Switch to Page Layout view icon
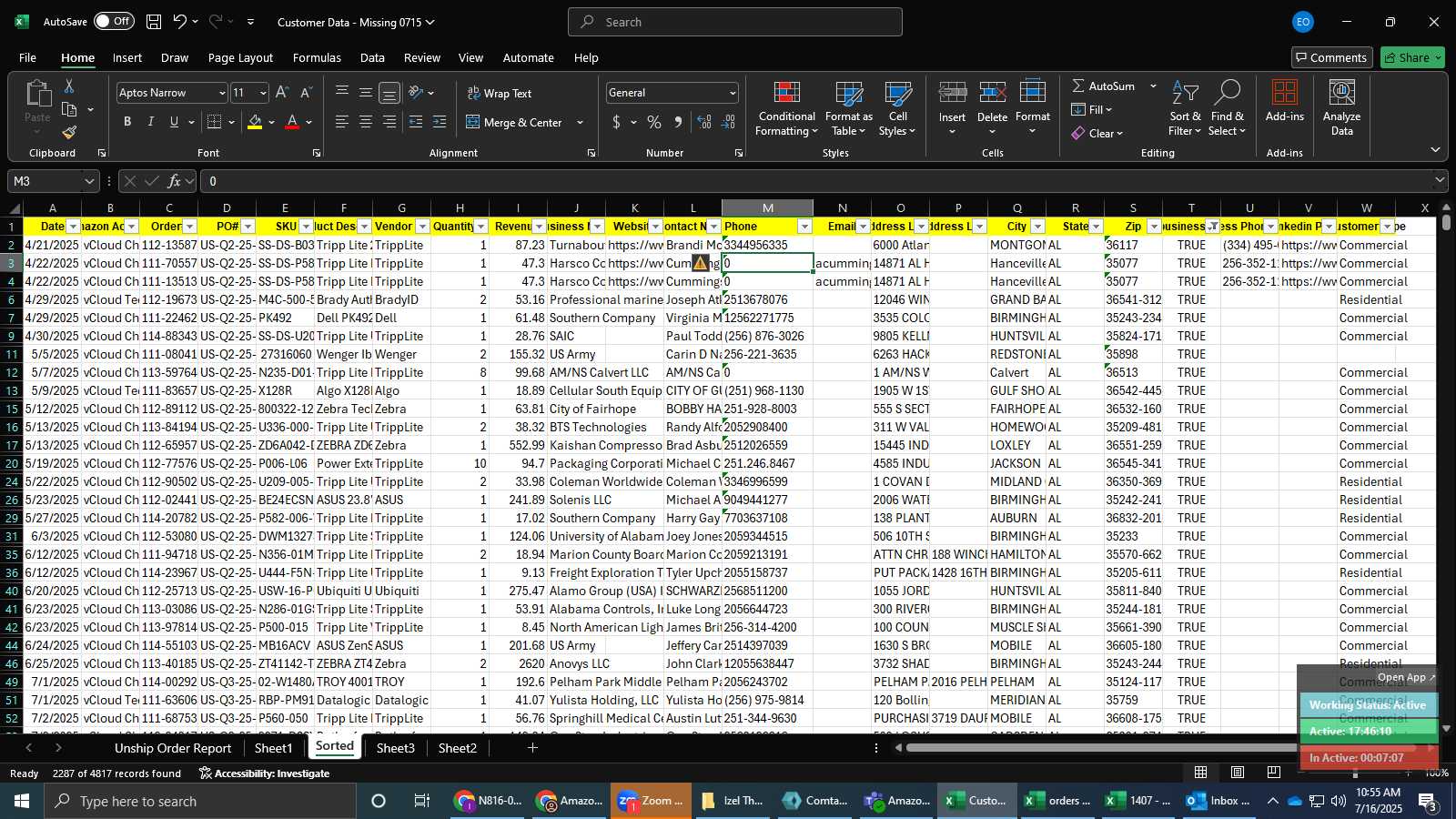The height and width of the screenshot is (819, 1456). 1238,773
